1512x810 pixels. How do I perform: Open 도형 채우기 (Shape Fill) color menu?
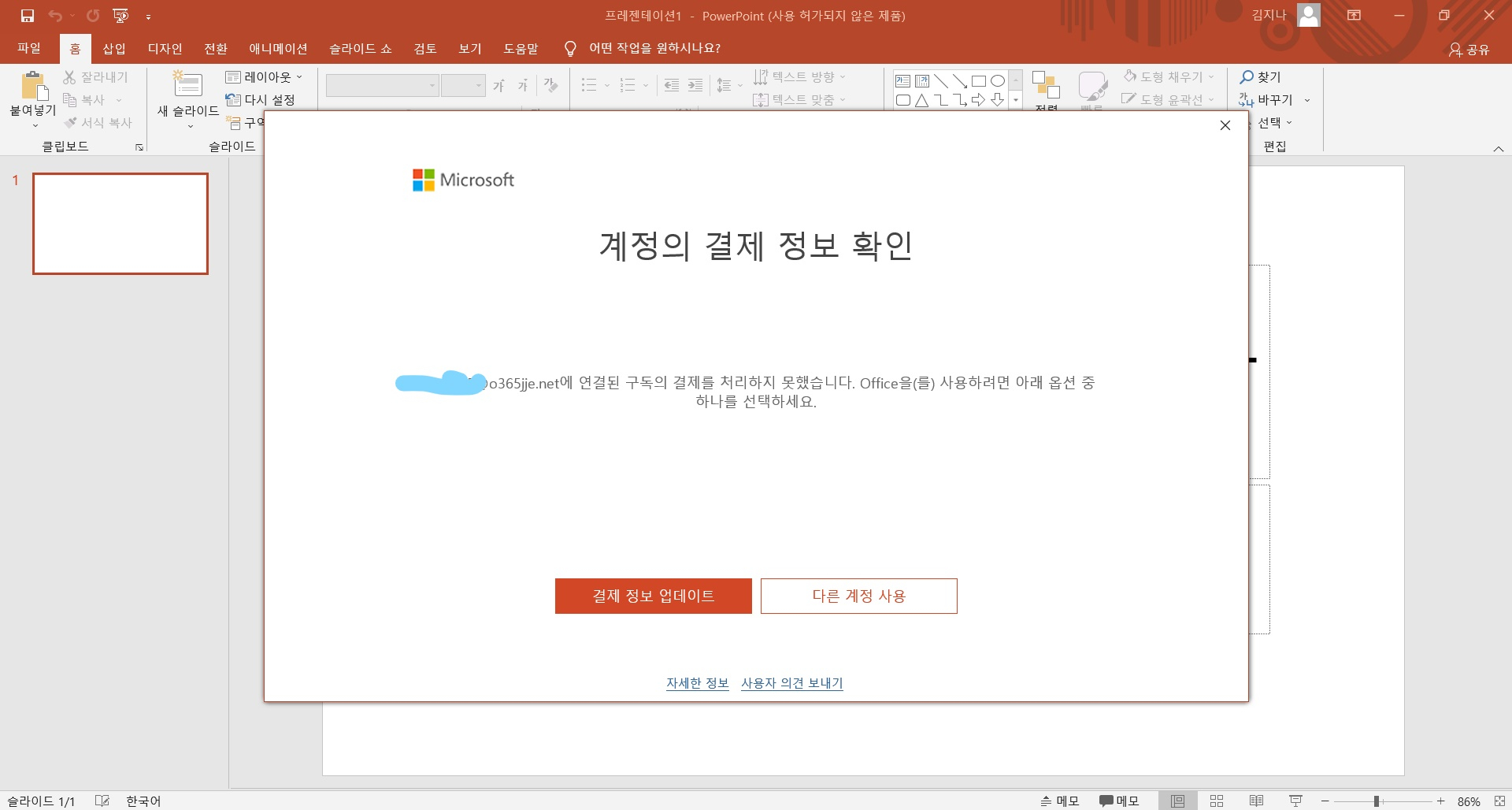tap(1169, 77)
